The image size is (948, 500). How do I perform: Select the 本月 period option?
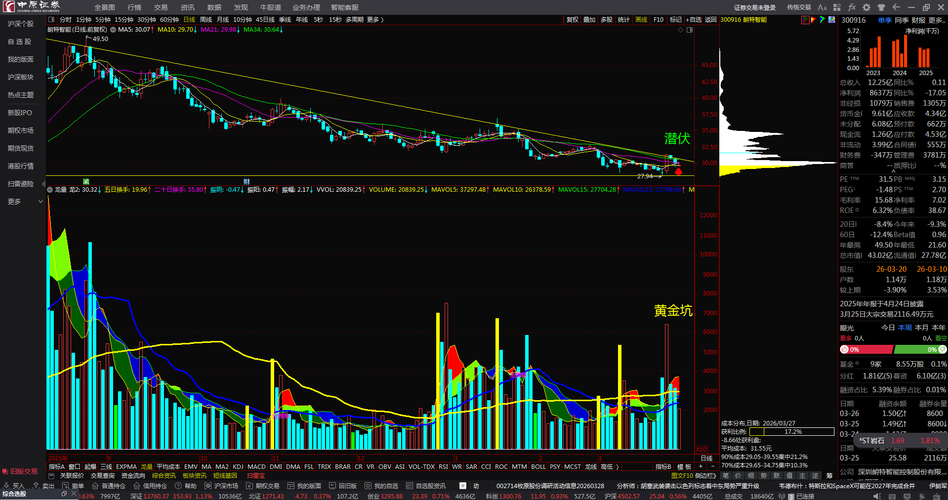tap(921, 327)
